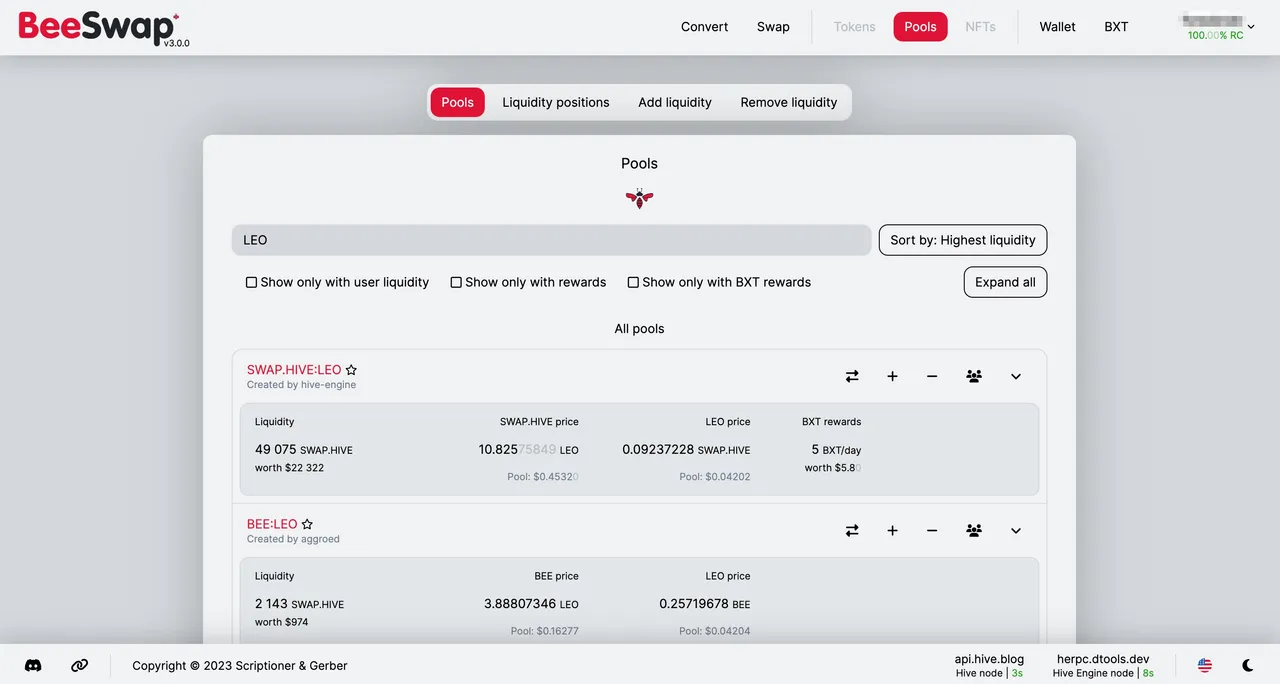This screenshot has height=684, width=1280.
Task: Click the v3.0.0 version label
Action: [177, 43]
